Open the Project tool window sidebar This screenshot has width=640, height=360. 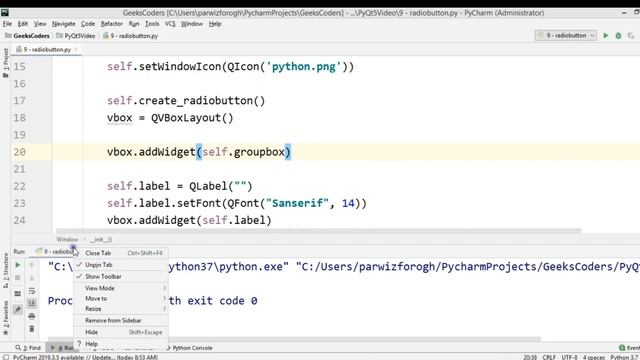tap(5, 63)
